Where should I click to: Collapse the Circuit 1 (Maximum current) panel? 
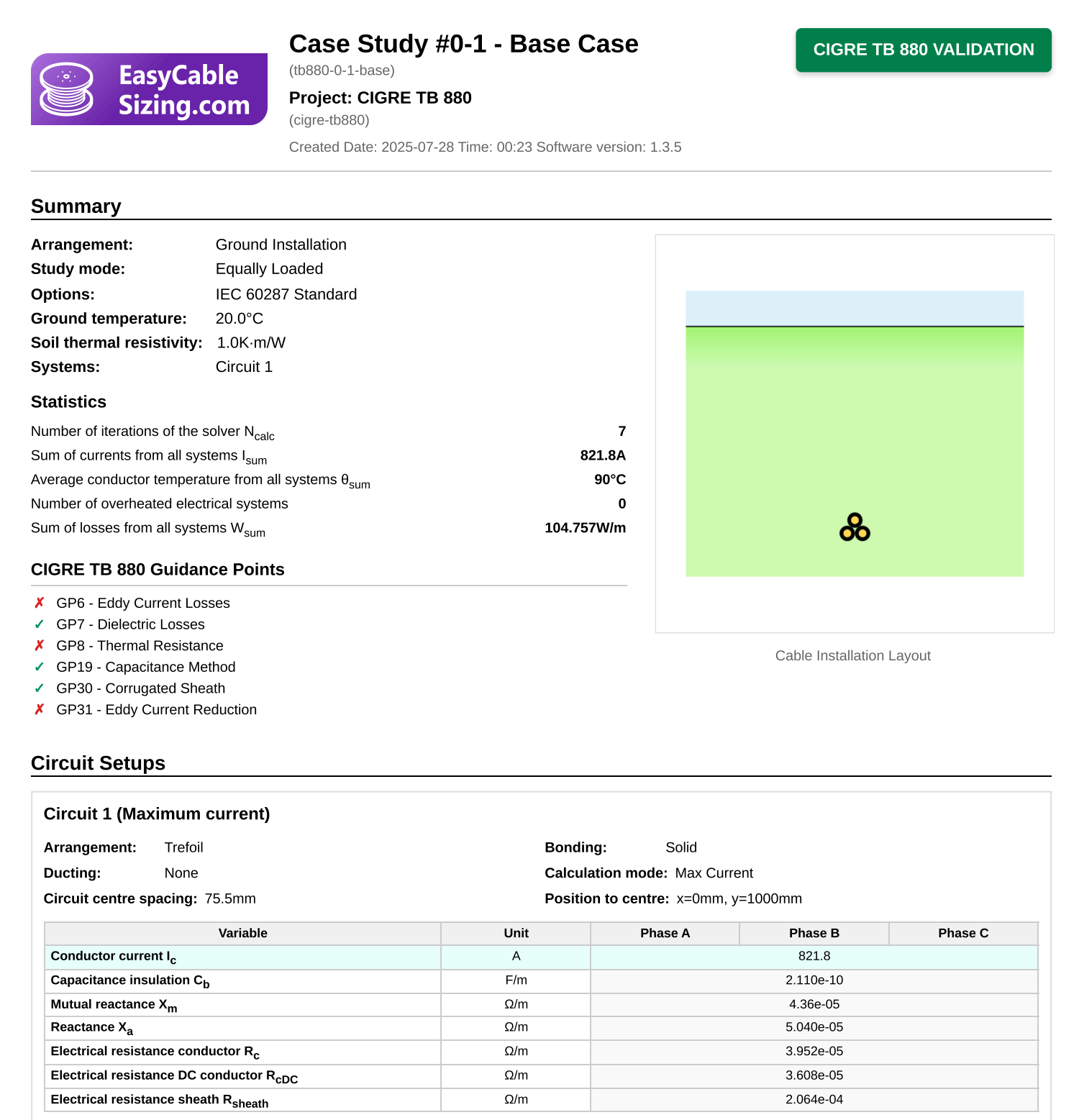[157, 814]
